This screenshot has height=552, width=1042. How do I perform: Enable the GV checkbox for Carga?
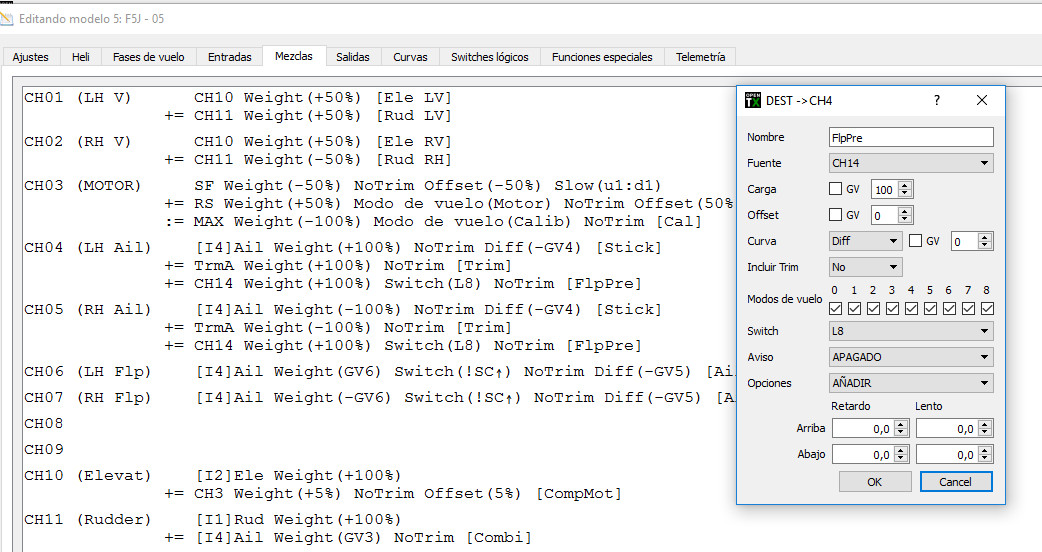click(836, 189)
